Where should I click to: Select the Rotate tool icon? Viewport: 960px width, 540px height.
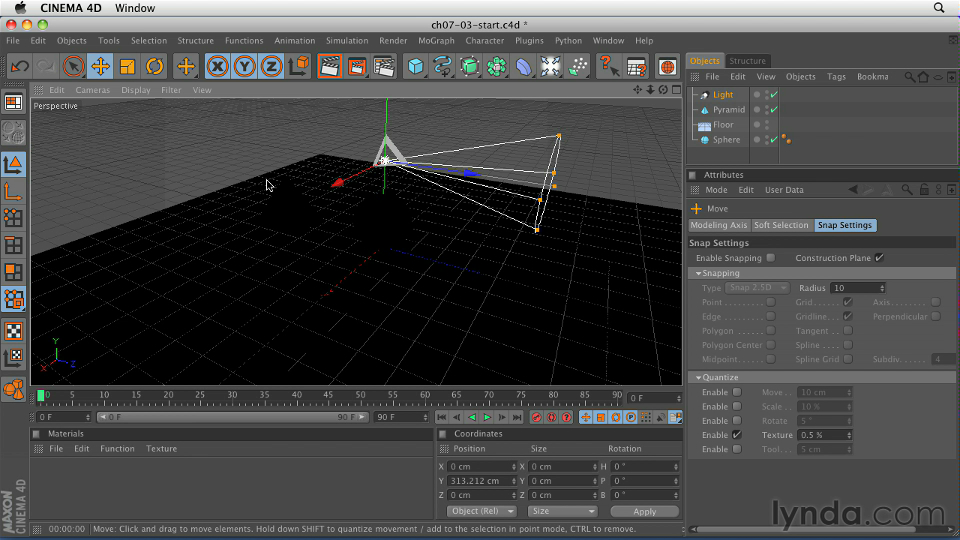[154, 66]
